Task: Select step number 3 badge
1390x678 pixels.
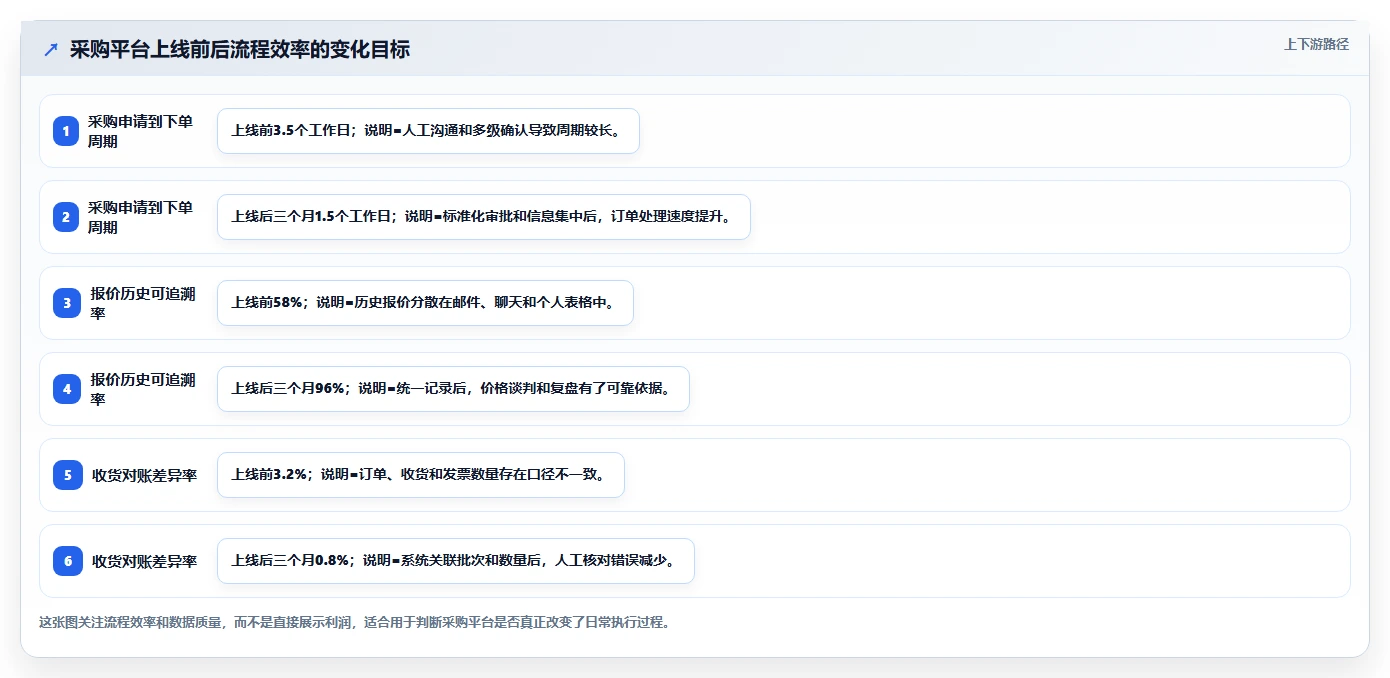Action: (x=66, y=303)
